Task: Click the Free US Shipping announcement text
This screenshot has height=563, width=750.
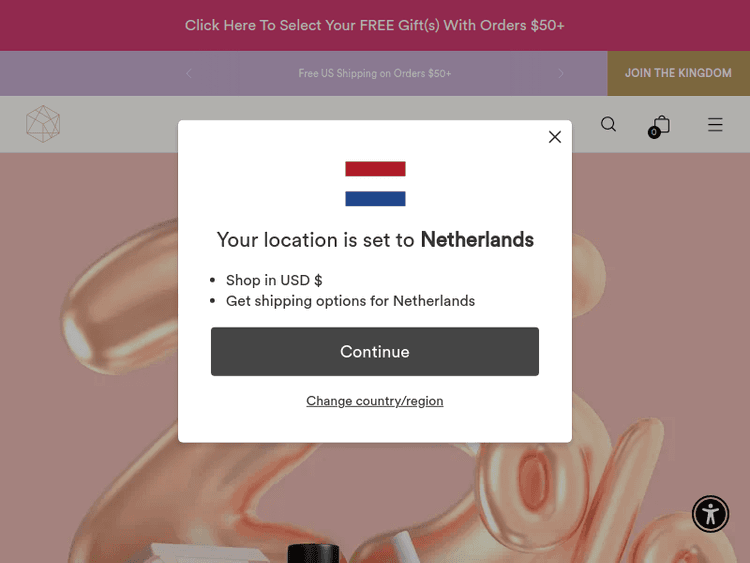Action: (375, 73)
